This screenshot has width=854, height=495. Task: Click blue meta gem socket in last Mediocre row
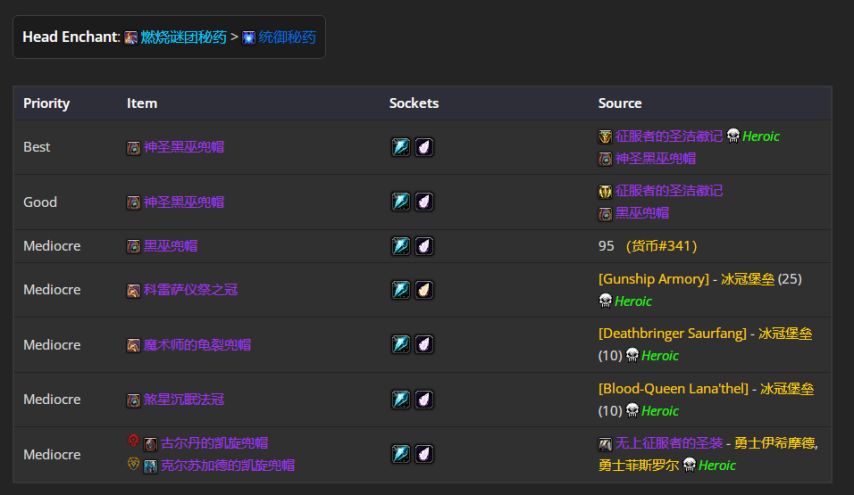(401, 454)
